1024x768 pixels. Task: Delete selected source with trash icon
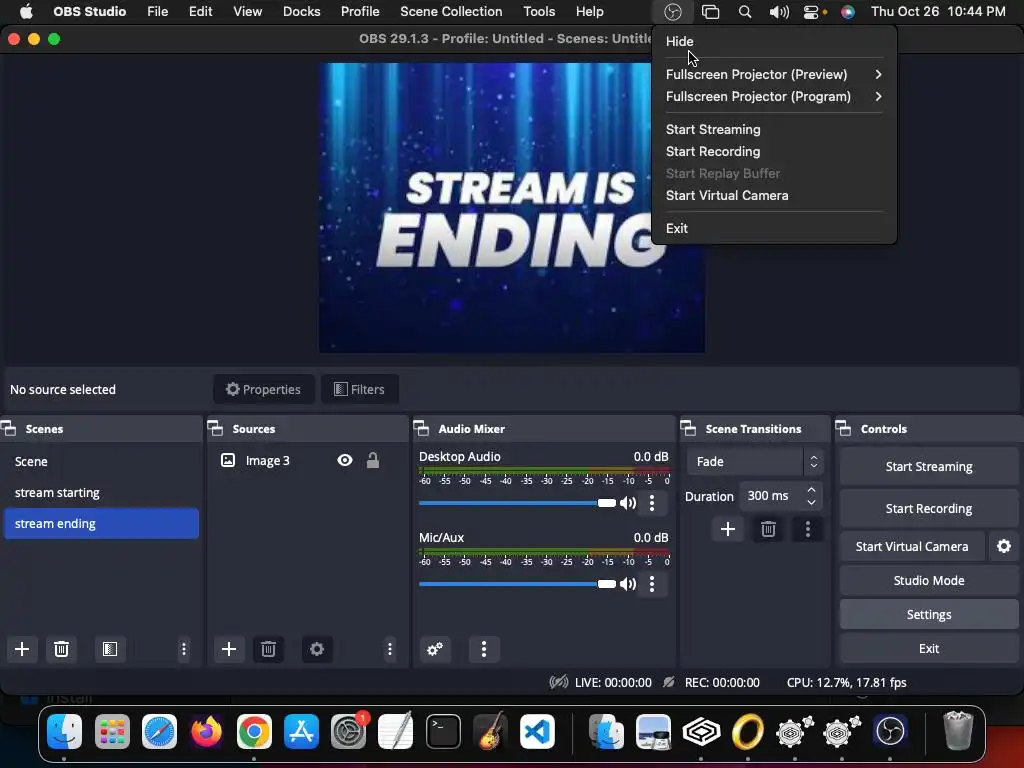tap(268, 649)
